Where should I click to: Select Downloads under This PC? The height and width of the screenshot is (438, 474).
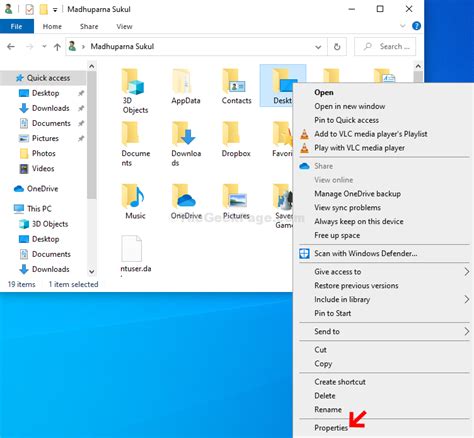tap(51, 269)
